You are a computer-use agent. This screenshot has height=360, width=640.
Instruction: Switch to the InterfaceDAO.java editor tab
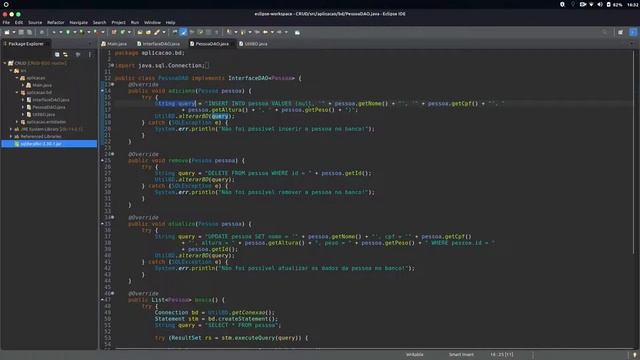[x=159, y=44]
